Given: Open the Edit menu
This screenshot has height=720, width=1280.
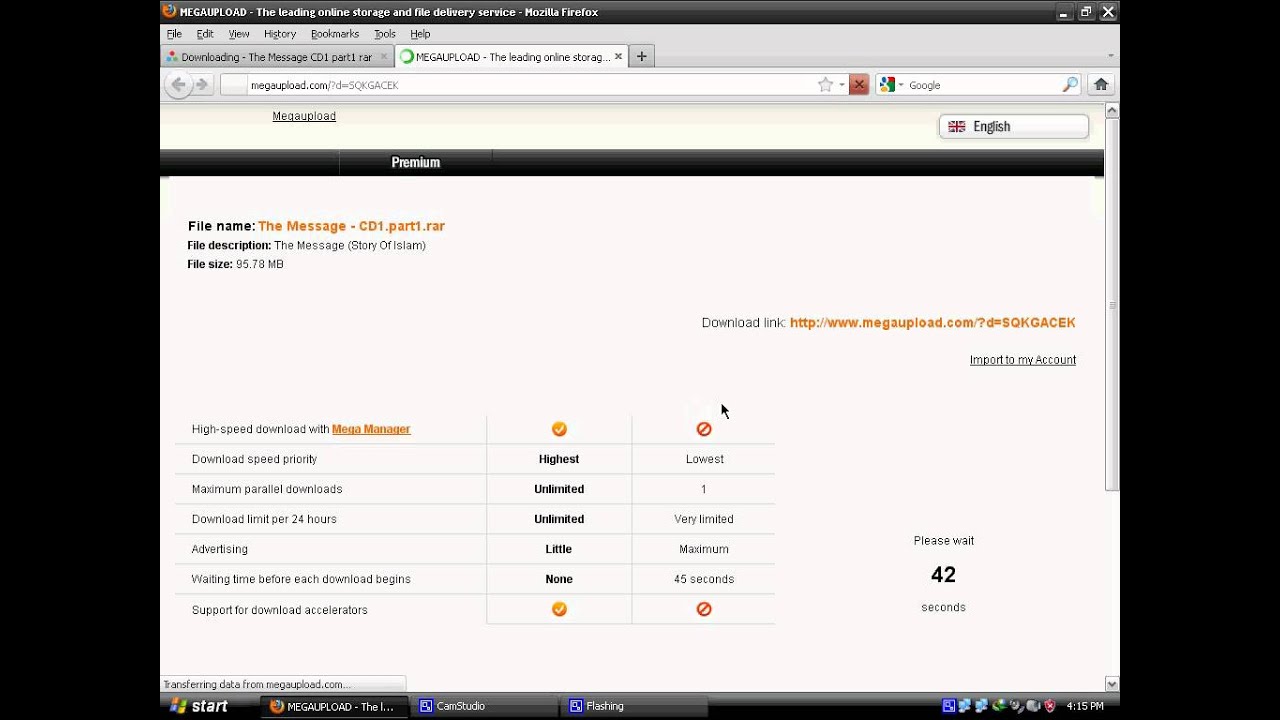Looking at the screenshot, I should [x=205, y=34].
